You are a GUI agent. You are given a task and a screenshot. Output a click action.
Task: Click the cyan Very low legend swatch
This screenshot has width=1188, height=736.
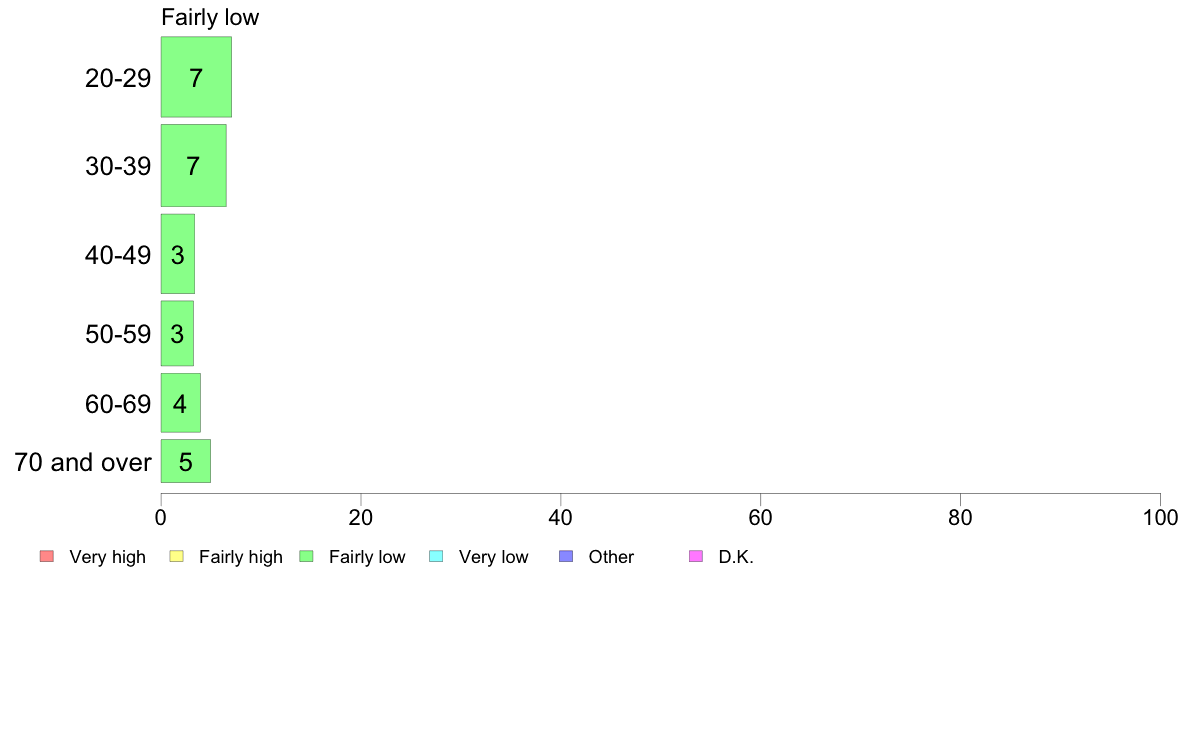[x=436, y=556]
